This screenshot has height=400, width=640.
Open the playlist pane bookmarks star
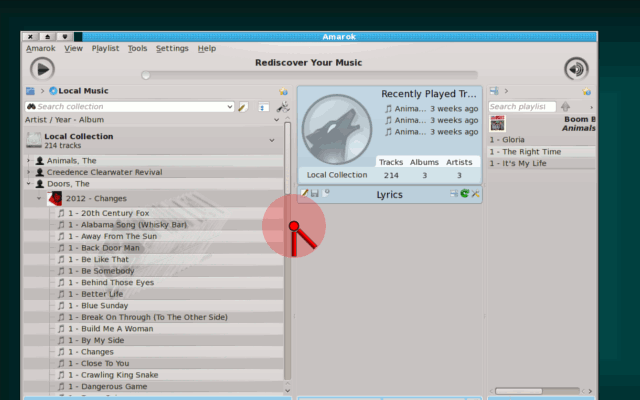click(587, 91)
